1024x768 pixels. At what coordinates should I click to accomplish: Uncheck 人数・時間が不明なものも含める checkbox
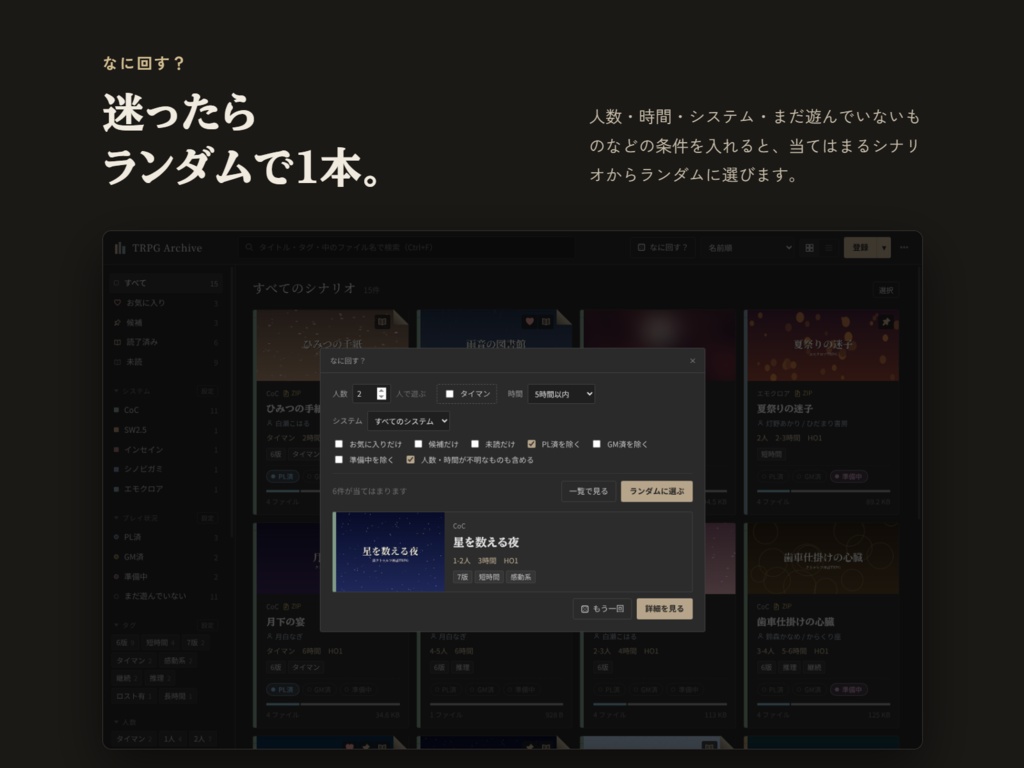point(410,460)
